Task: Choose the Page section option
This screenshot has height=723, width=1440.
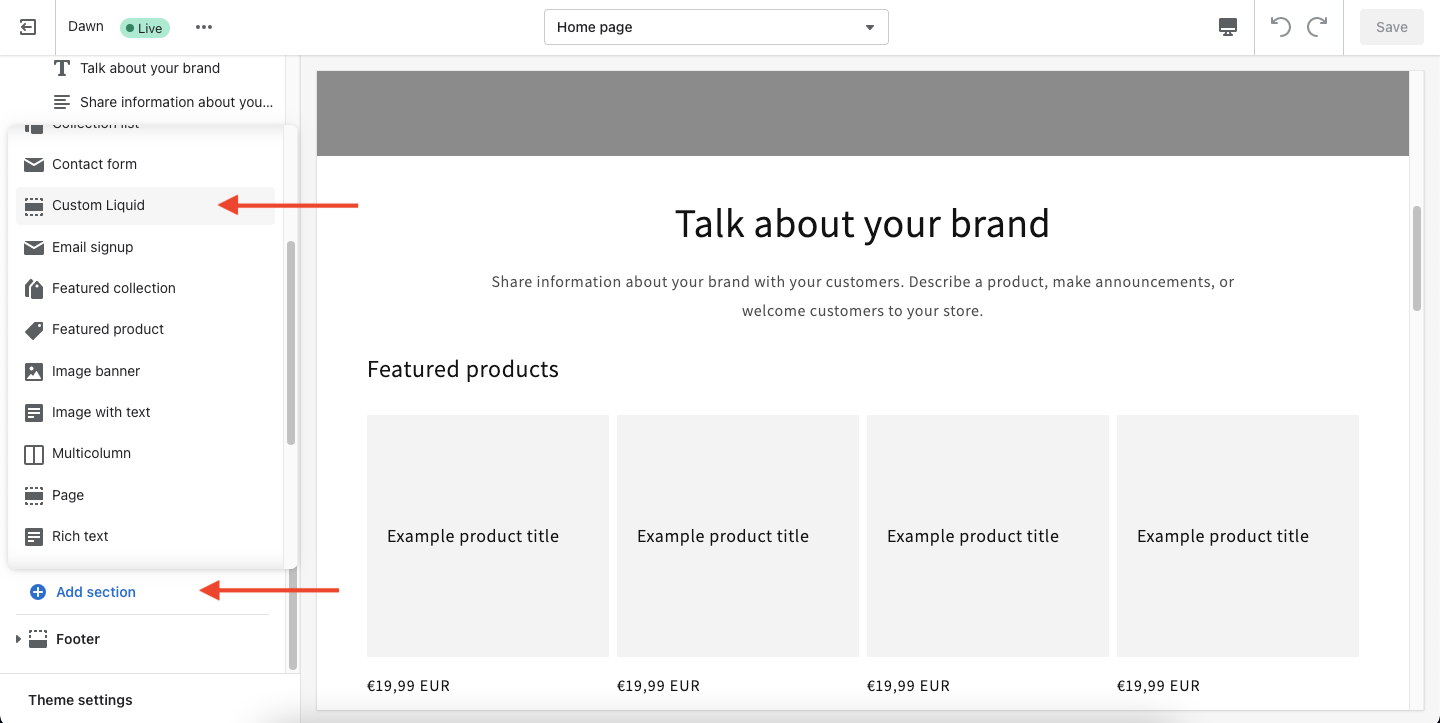Action: pyautogui.click(x=146, y=495)
